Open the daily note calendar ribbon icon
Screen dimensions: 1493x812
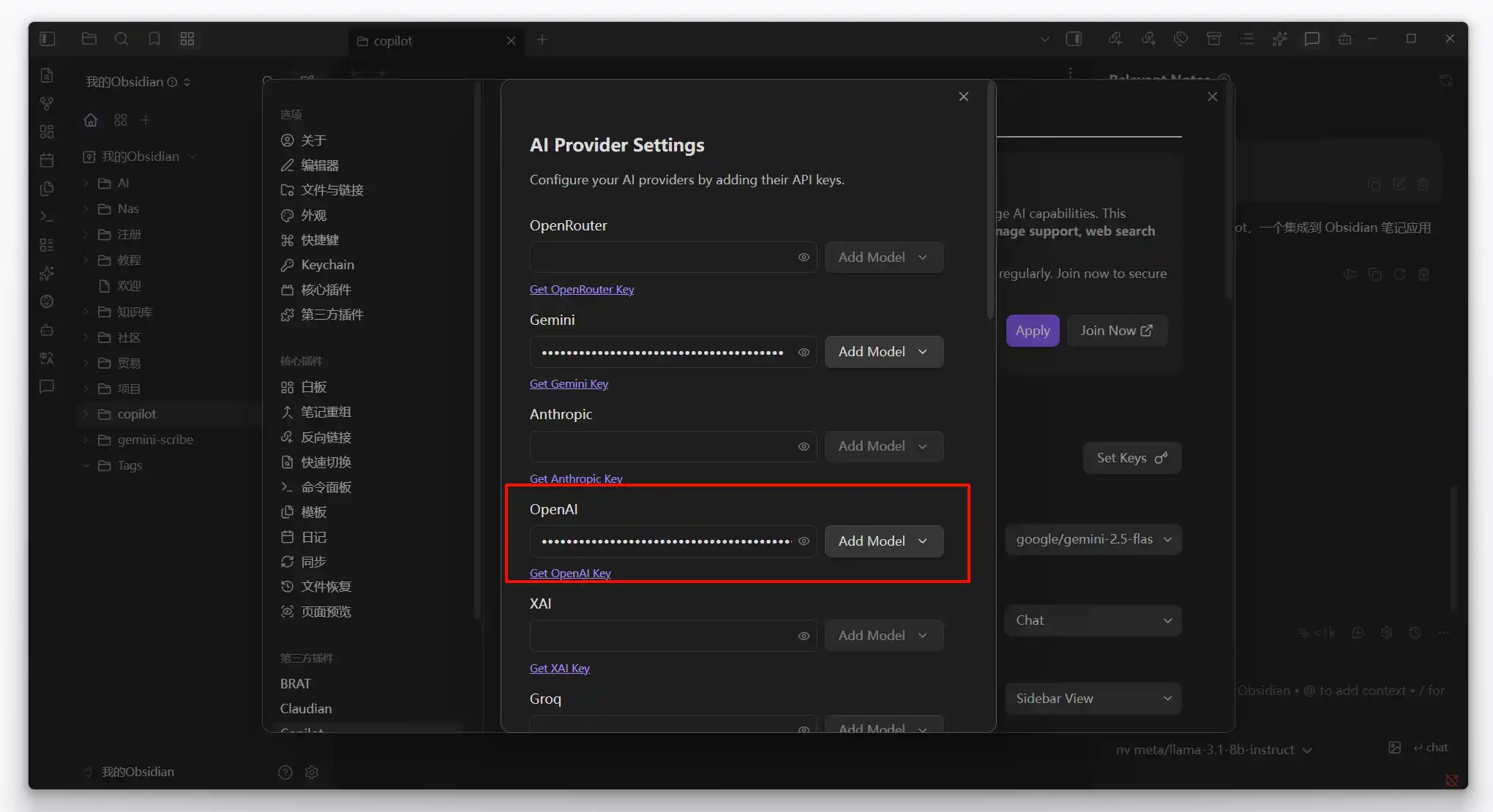[x=47, y=160]
